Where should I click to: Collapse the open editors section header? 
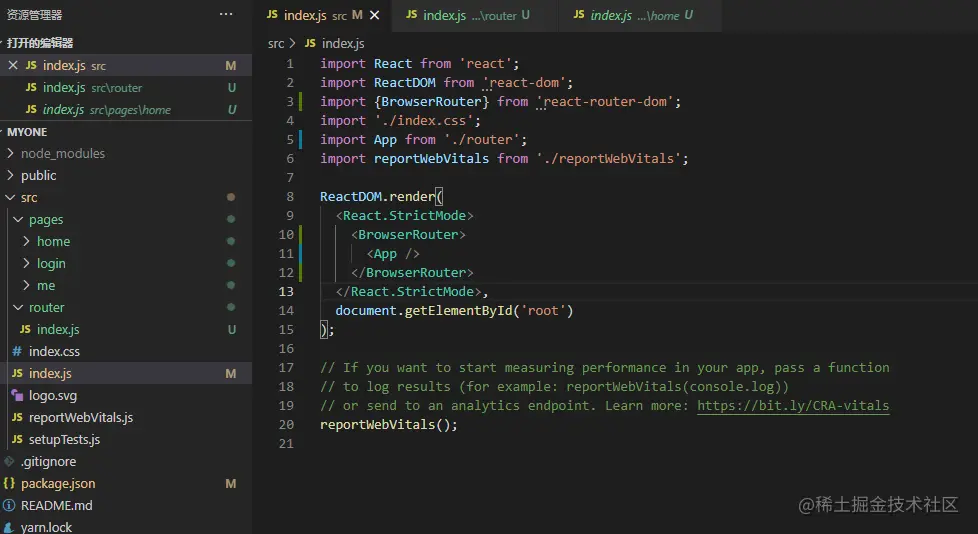pyautogui.click(x=39, y=43)
